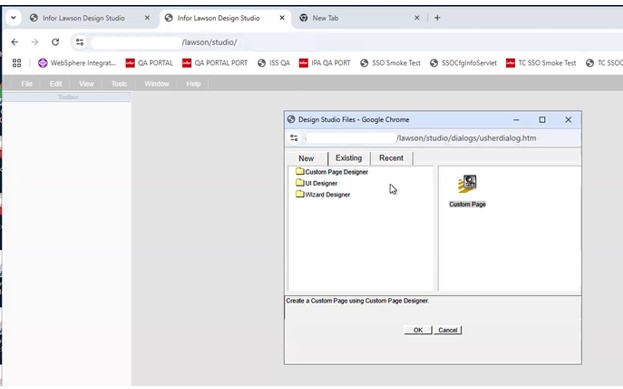Open site information icon in main address bar

coord(80,42)
